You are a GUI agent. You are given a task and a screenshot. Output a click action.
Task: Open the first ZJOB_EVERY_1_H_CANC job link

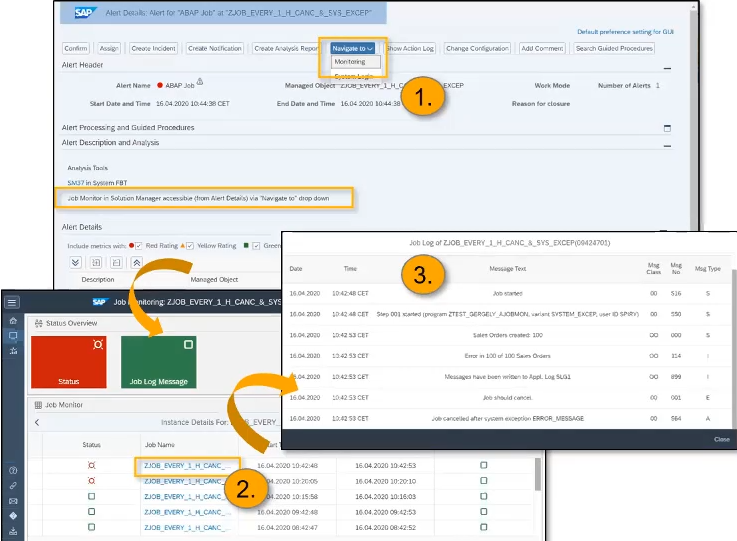[x=186, y=465]
